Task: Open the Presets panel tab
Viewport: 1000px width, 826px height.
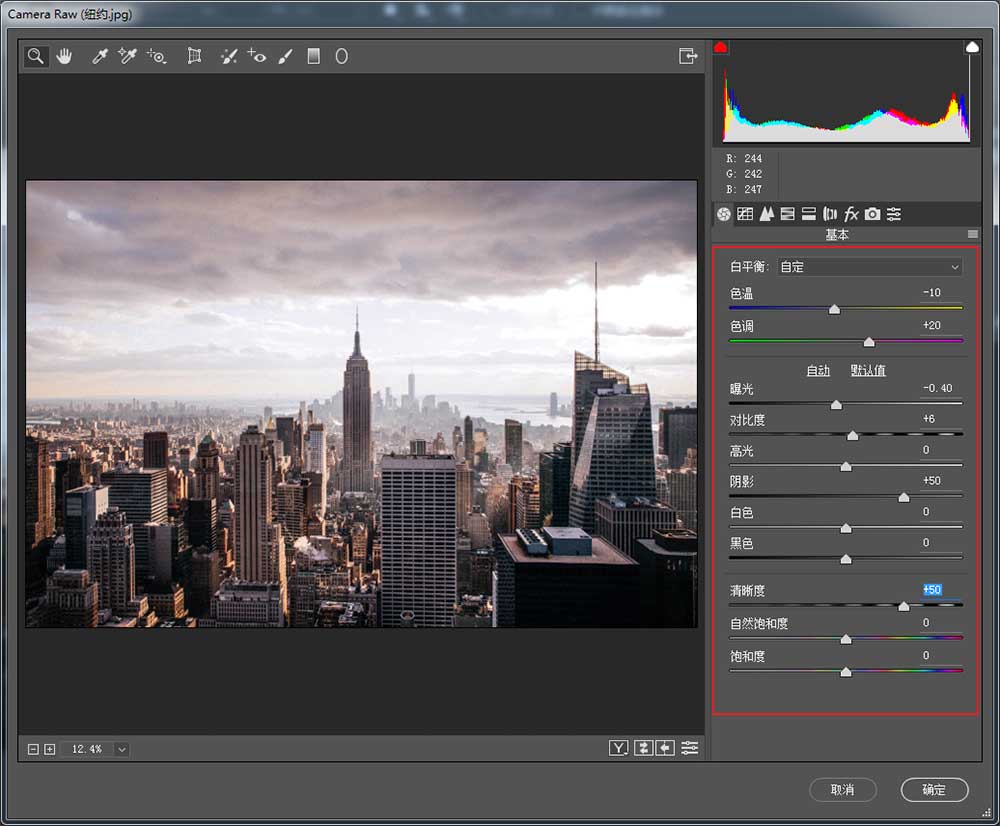Action: 894,214
